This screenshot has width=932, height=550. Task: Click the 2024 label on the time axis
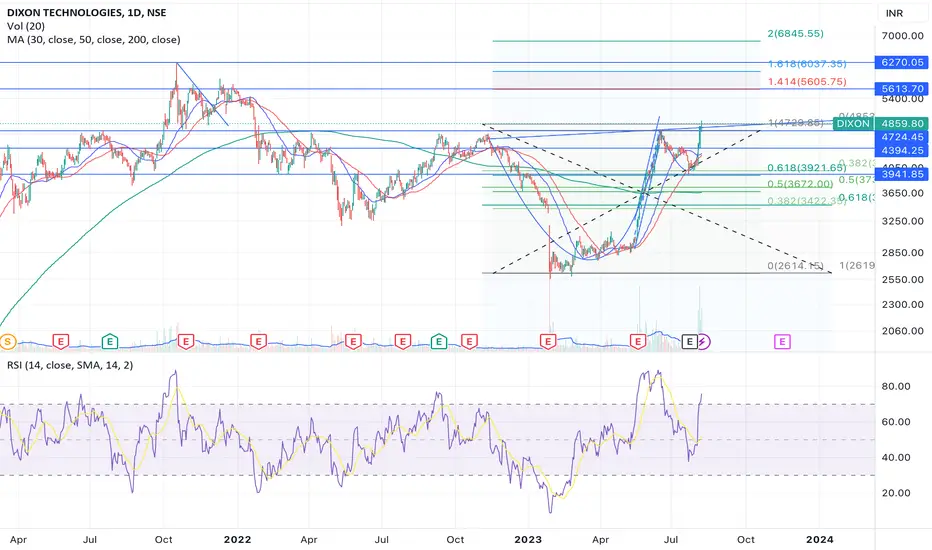click(819, 540)
